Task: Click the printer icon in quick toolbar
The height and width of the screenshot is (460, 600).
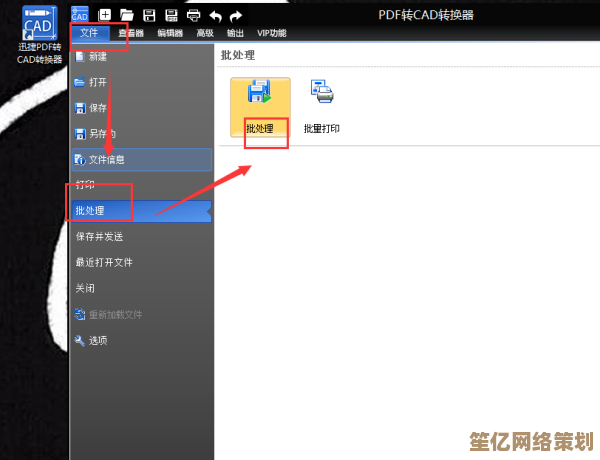Action: click(193, 15)
